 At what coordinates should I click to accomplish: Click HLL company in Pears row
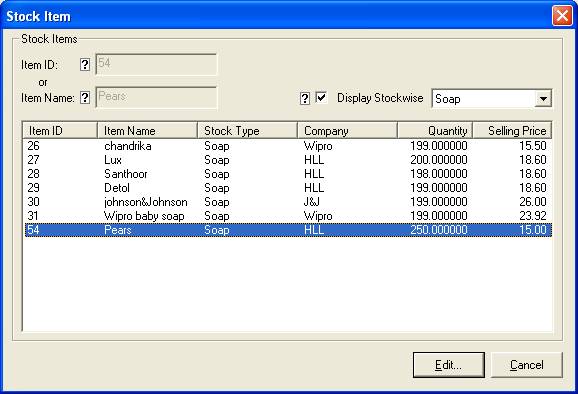pos(314,230)
